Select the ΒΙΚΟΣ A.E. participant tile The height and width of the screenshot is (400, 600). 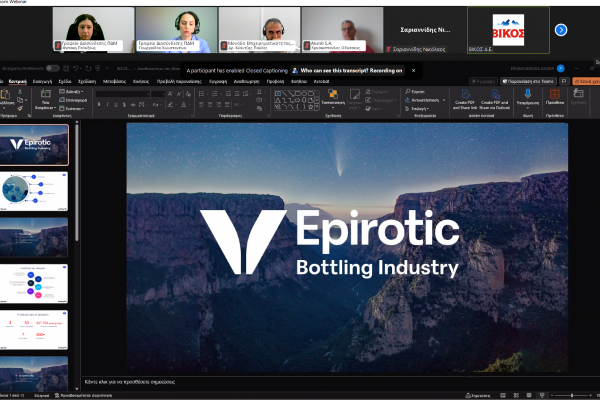tap(508, 30)
